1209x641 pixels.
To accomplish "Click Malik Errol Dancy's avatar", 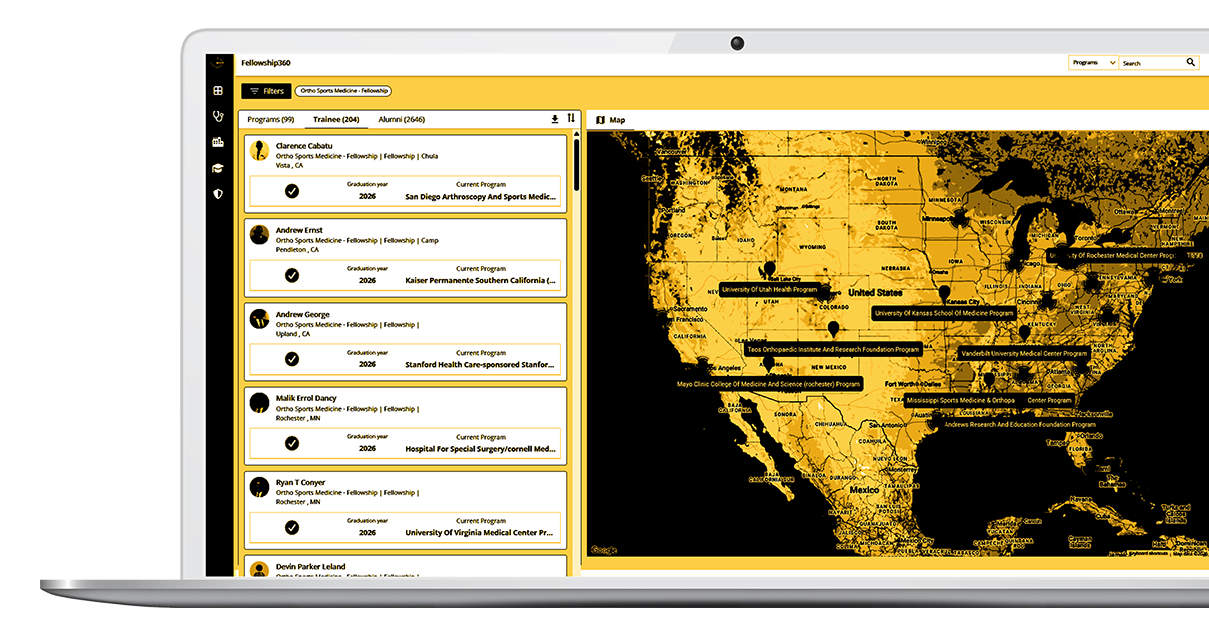I will pos(259,403).
